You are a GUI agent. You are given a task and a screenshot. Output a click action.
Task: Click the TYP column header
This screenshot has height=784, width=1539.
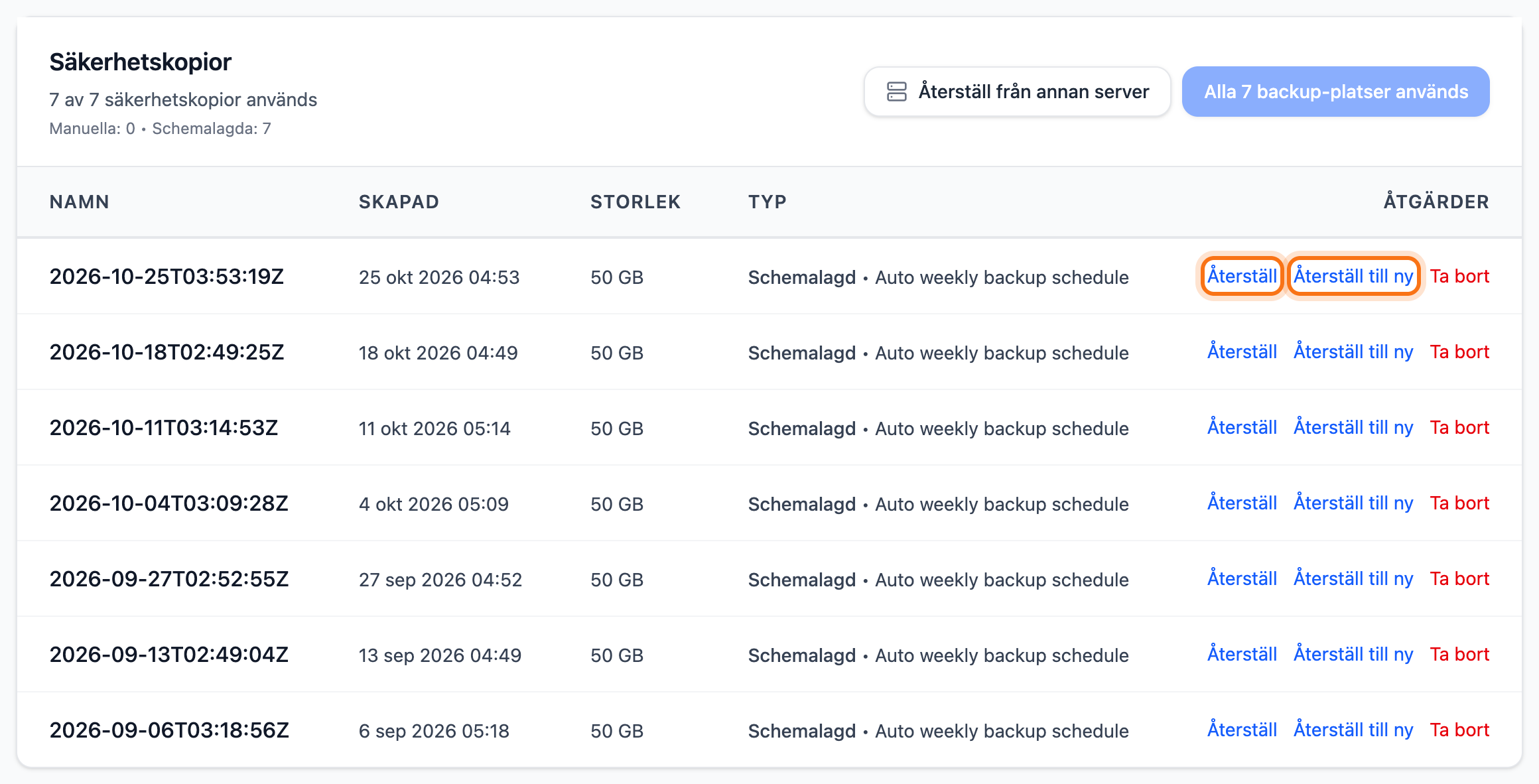coord(768,202)
